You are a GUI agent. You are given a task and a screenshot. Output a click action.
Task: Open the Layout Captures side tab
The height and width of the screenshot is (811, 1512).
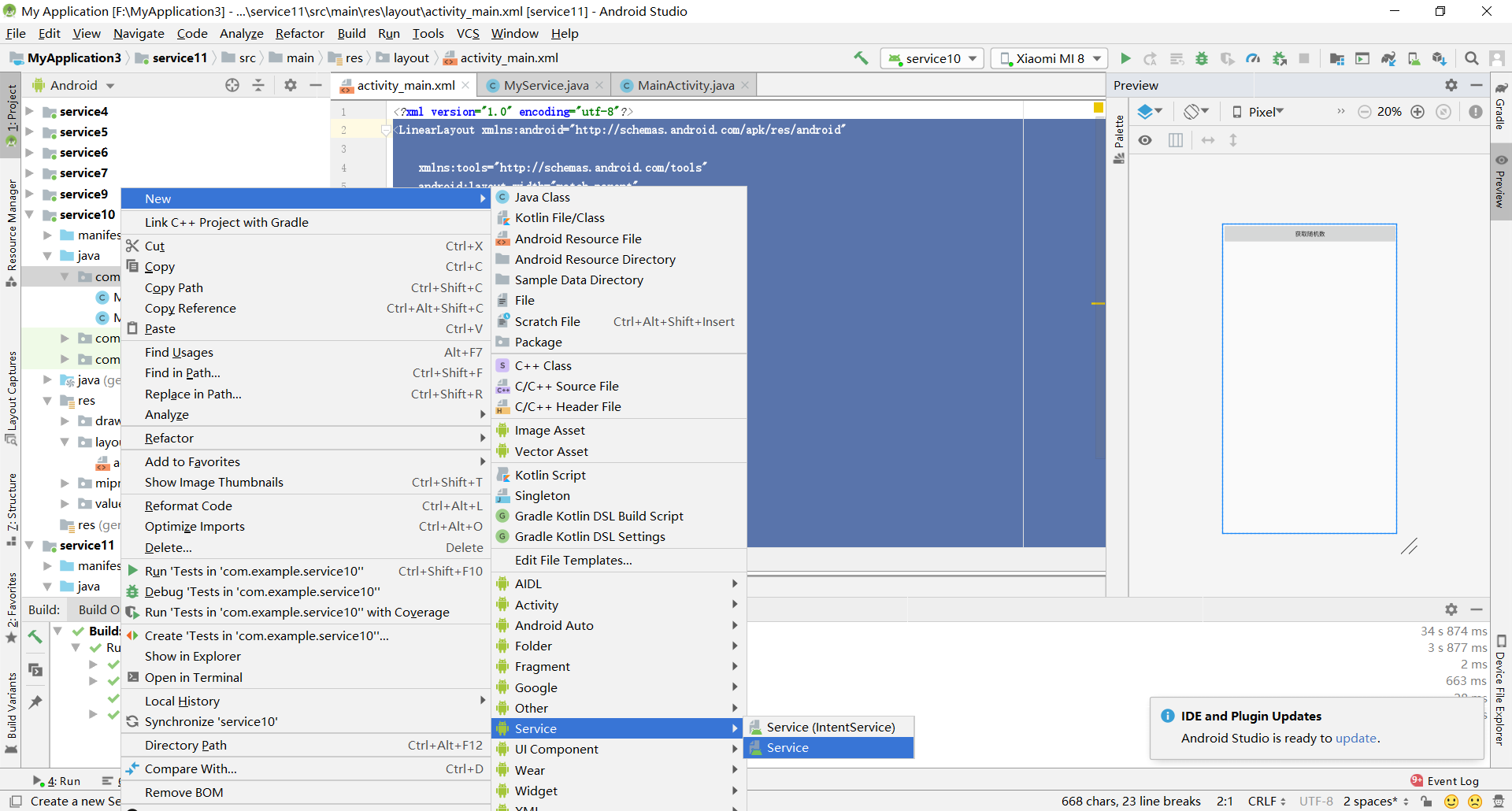click(x=11, y=398)
